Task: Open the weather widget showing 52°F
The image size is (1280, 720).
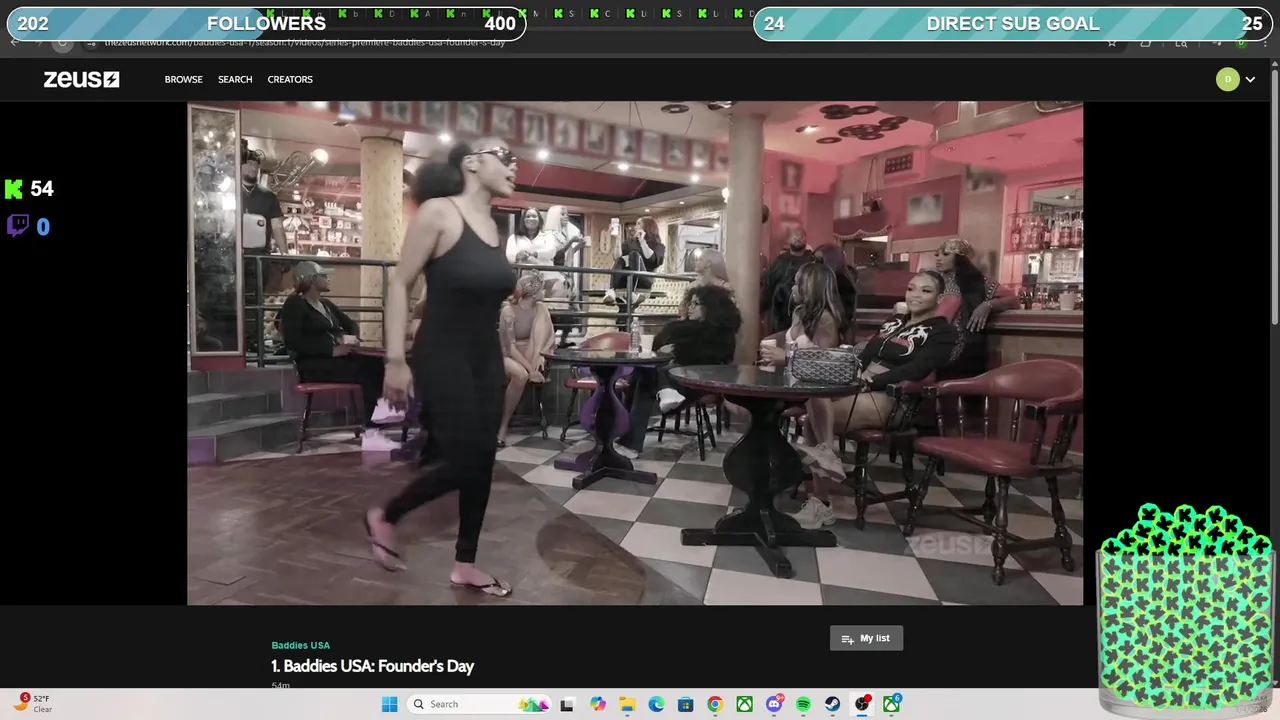Action: 32,704
